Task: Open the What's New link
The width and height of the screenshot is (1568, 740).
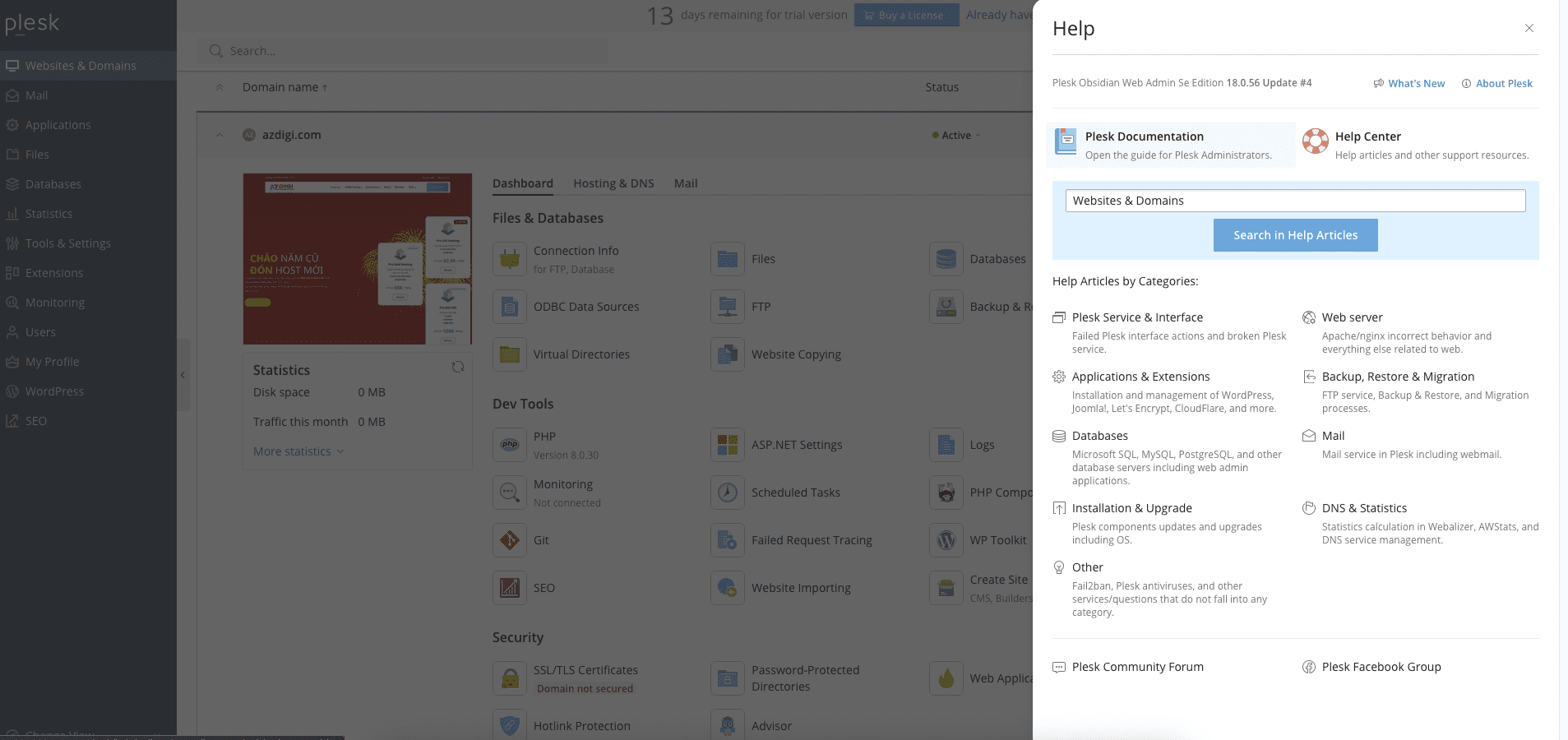Action: [1415, 84]
